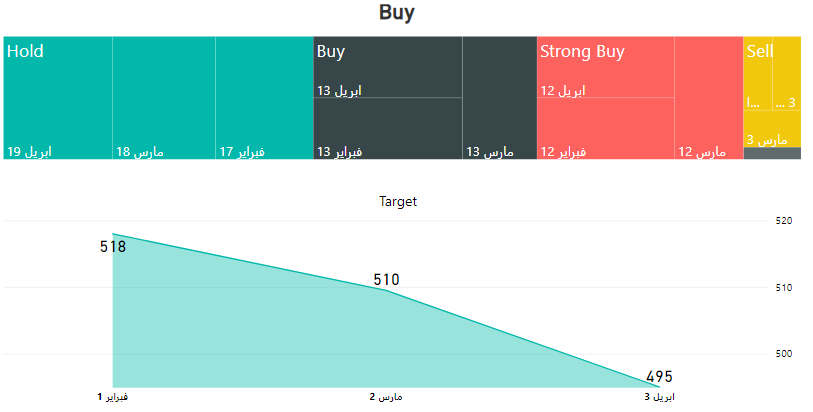Select the top-left Sell tile labeled Sell

tap(758, 73)
